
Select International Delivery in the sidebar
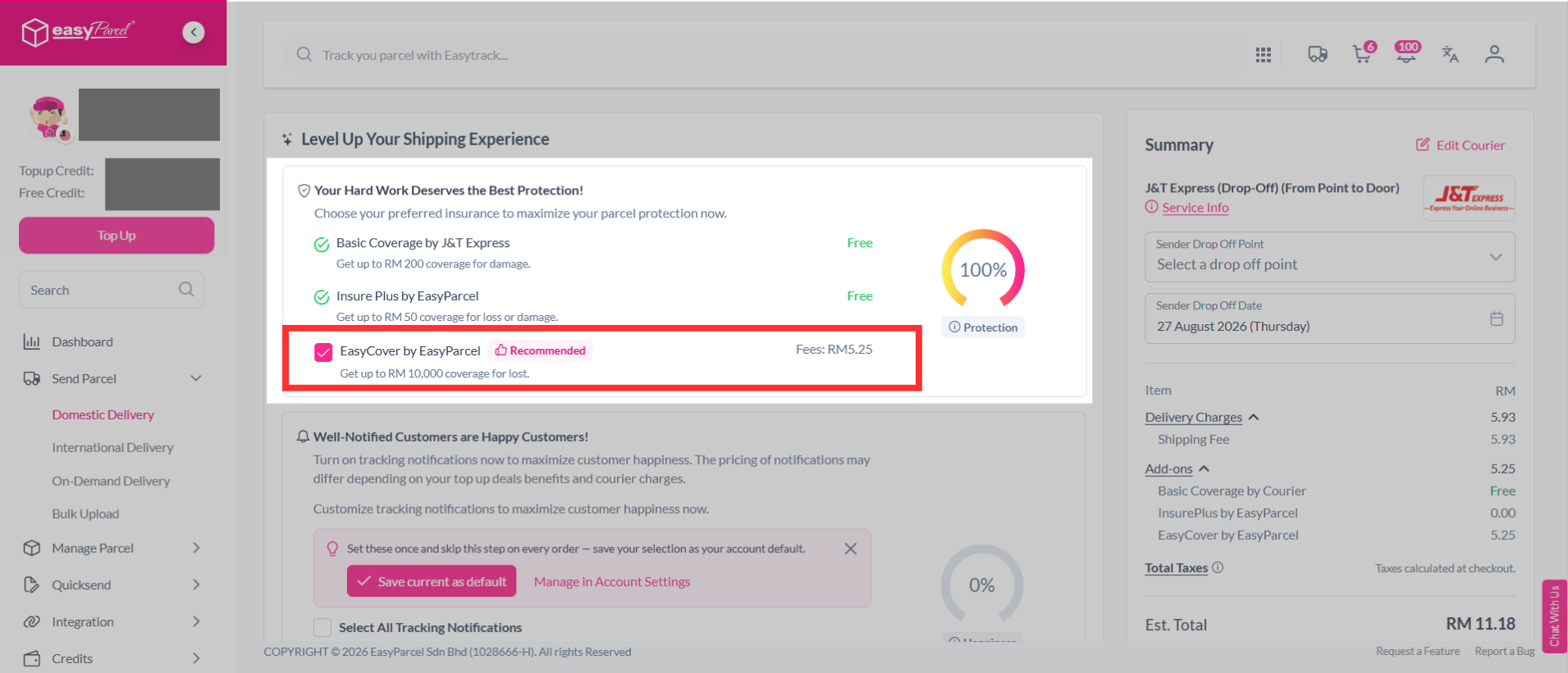[x=112, y=447]
